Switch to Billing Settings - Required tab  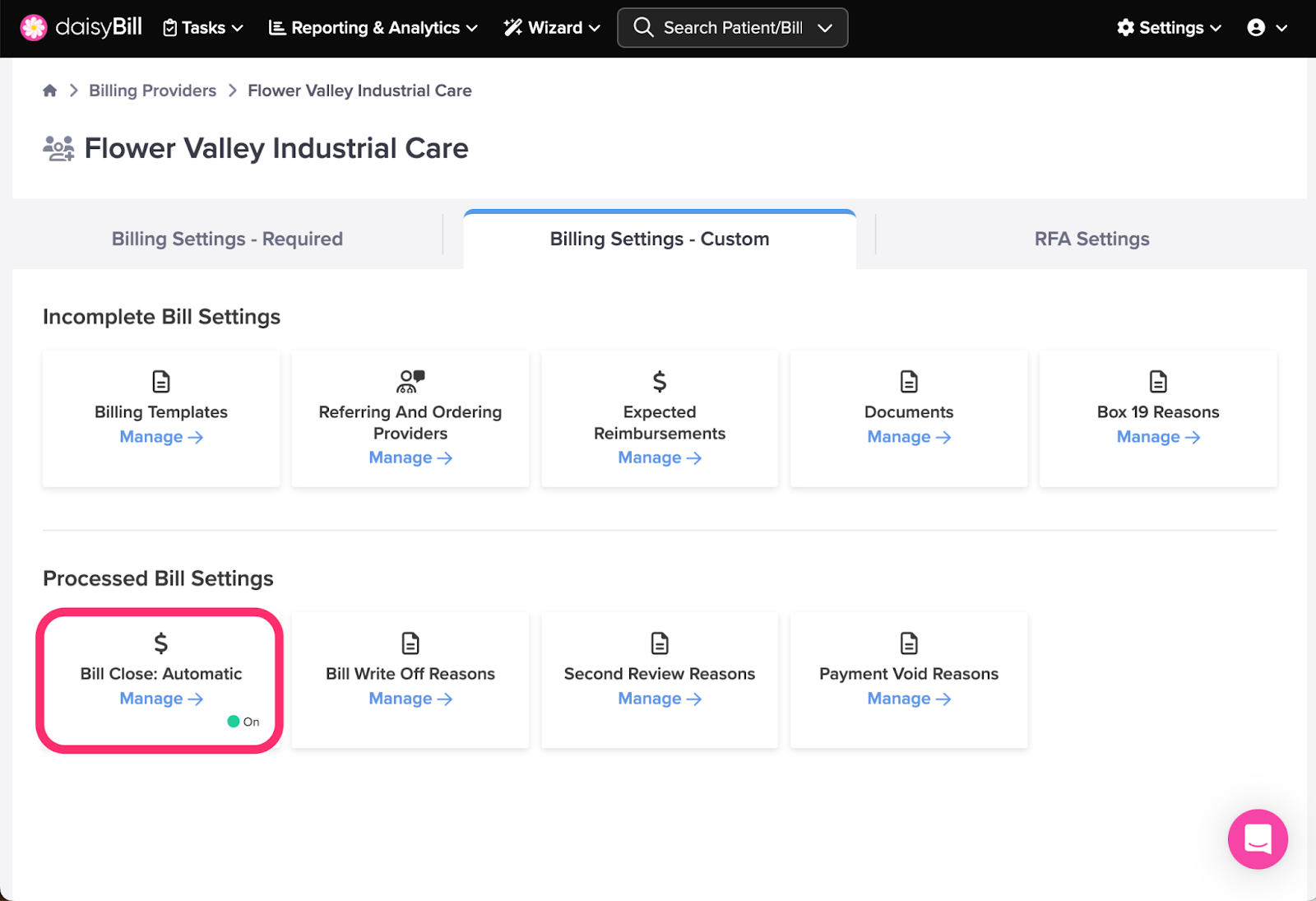point(227,239)
